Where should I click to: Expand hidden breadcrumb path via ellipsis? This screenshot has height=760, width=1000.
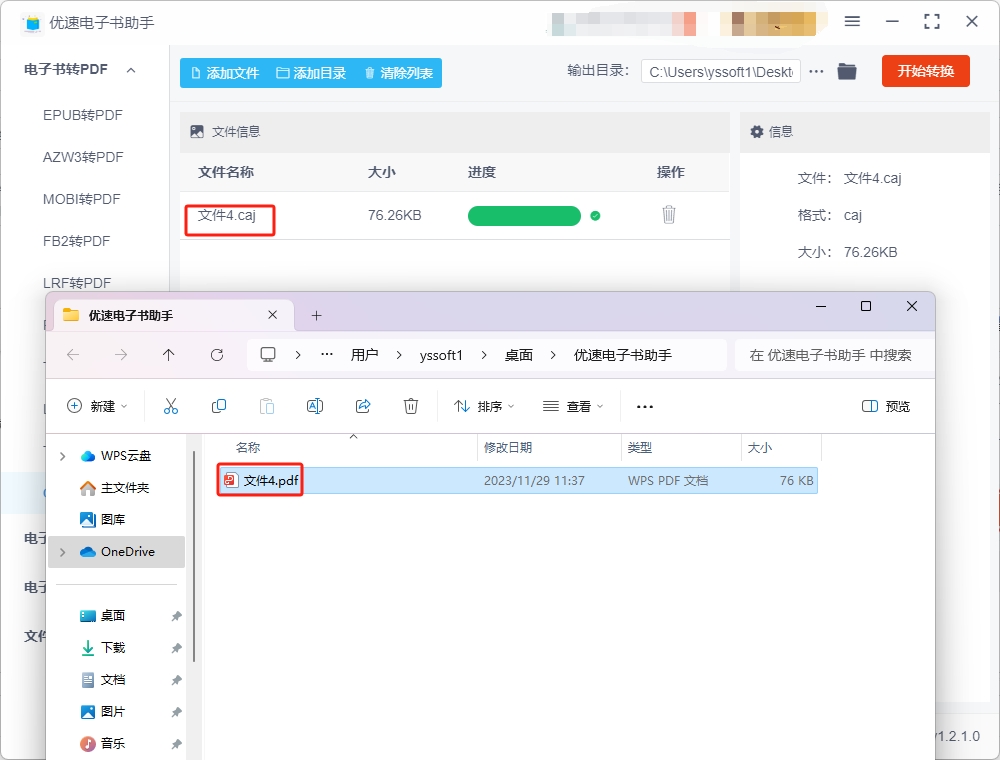(x=327, y=354)
